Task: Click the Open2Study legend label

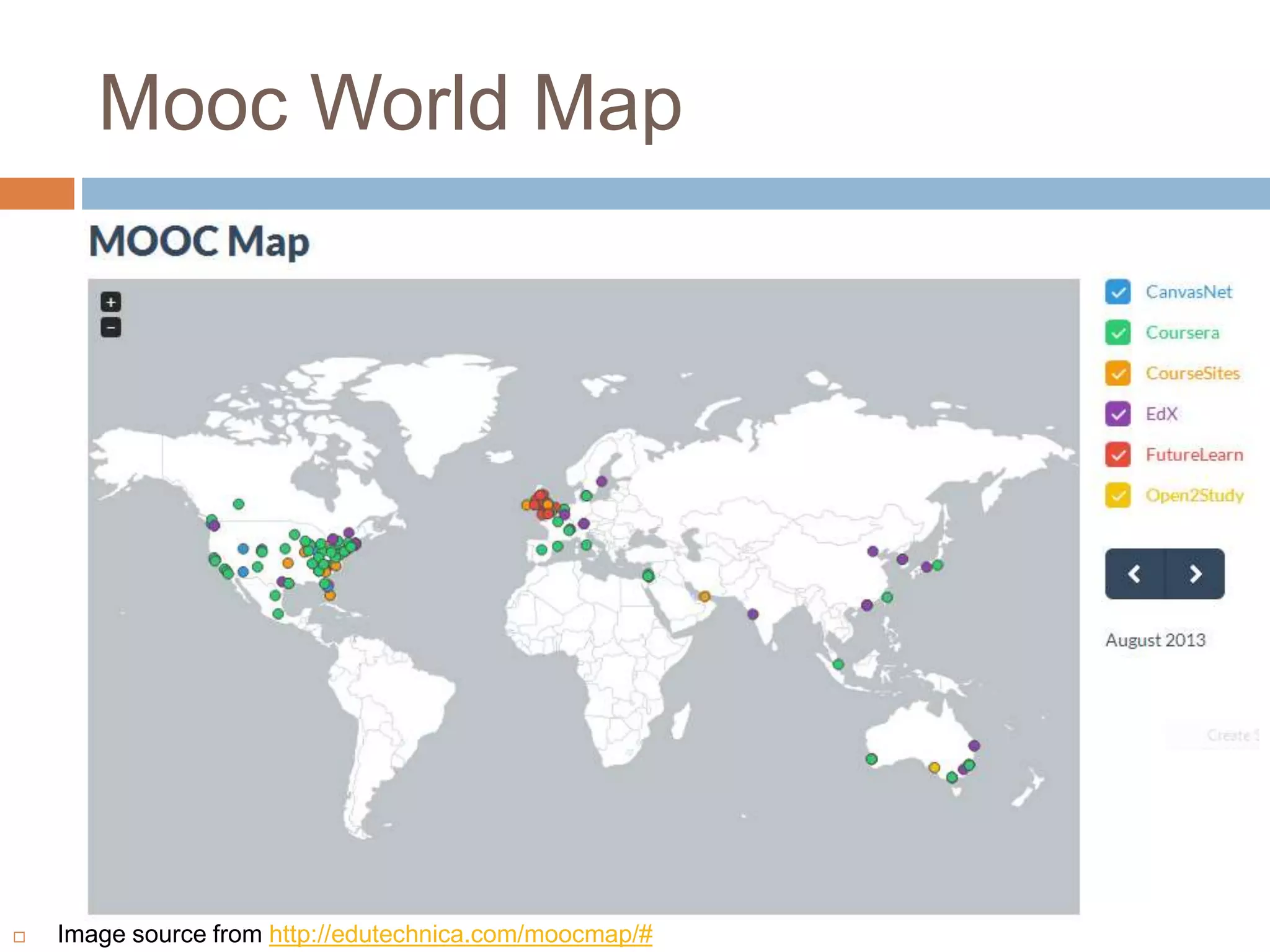Action: coord(1194,495)
